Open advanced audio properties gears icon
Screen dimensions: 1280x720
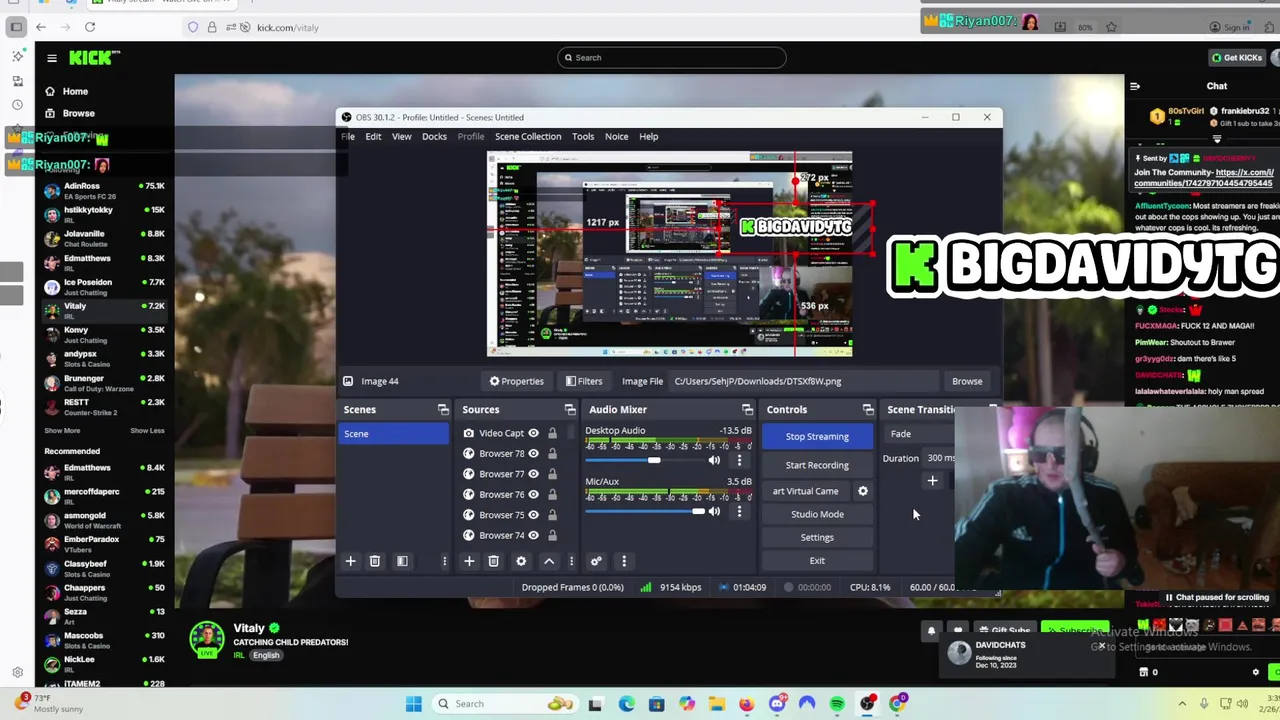coord(596,561)
